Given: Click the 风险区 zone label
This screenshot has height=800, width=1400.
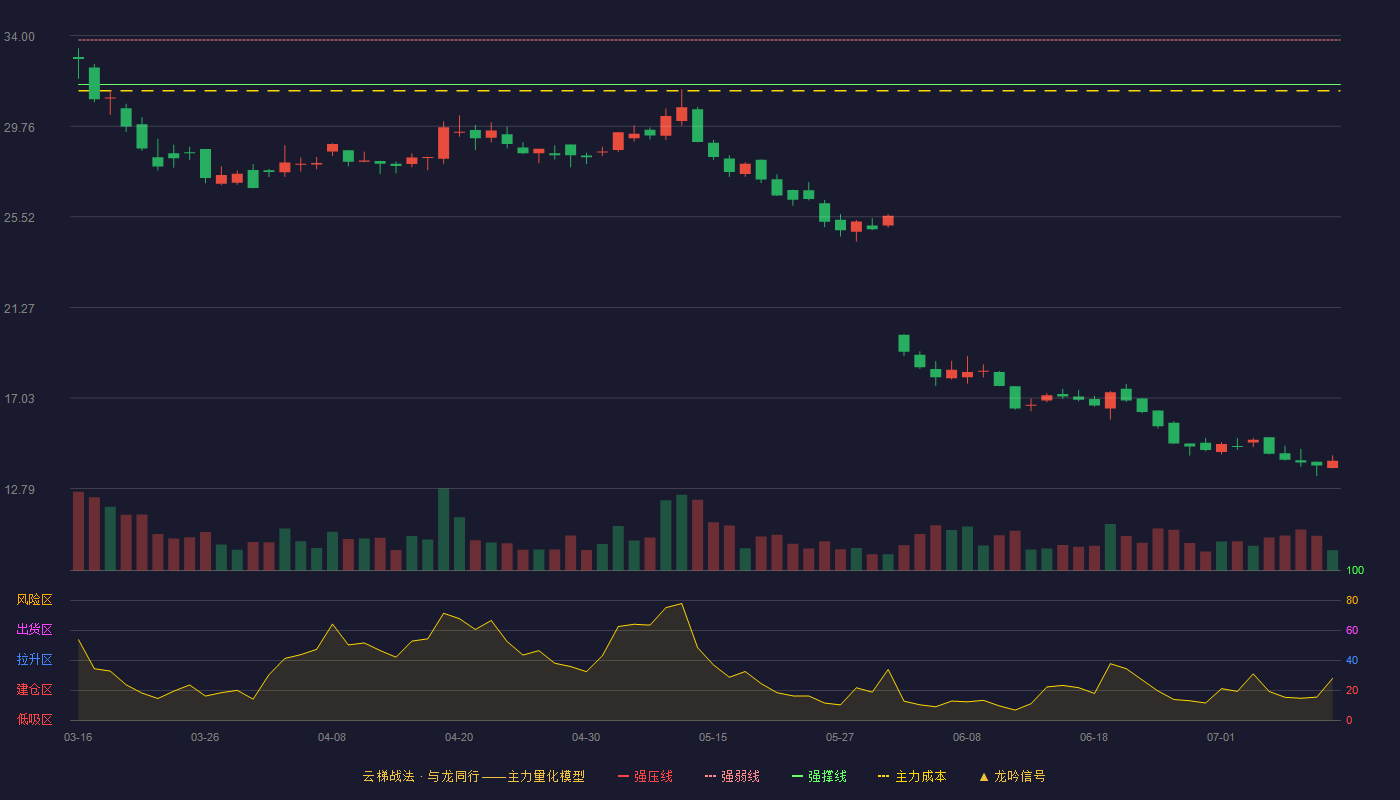Looking at the screenshot, I should tap(34, 600).
